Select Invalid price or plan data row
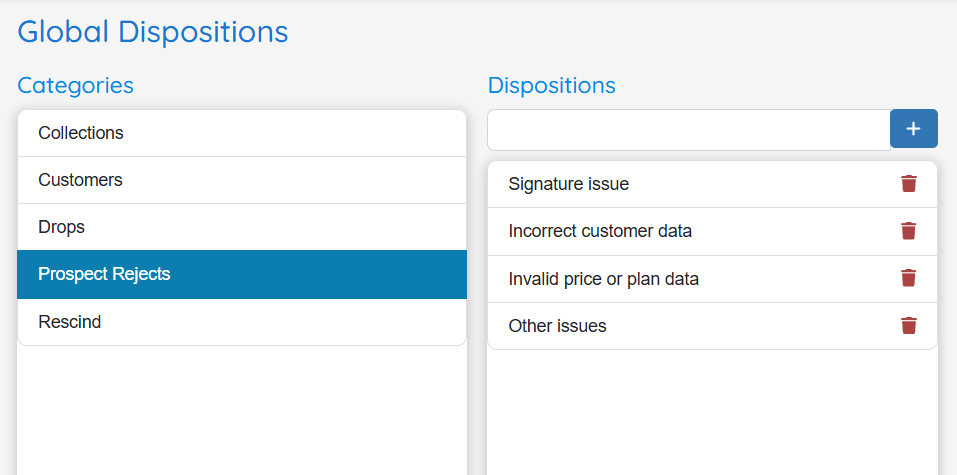Image resolution: width=957 pixels, height=475 pixels. [x=712, y=279]
